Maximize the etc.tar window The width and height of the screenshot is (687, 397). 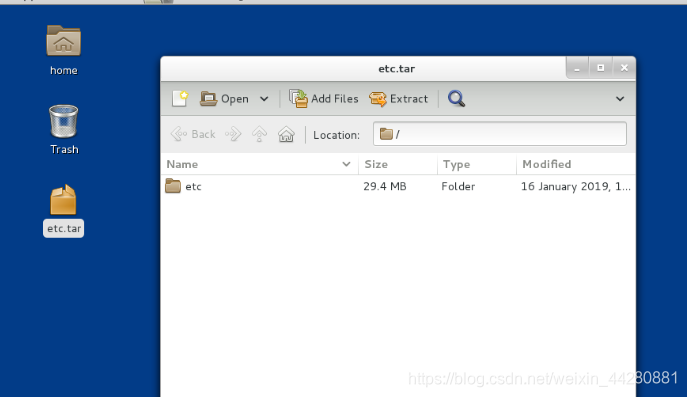point(601,68)
